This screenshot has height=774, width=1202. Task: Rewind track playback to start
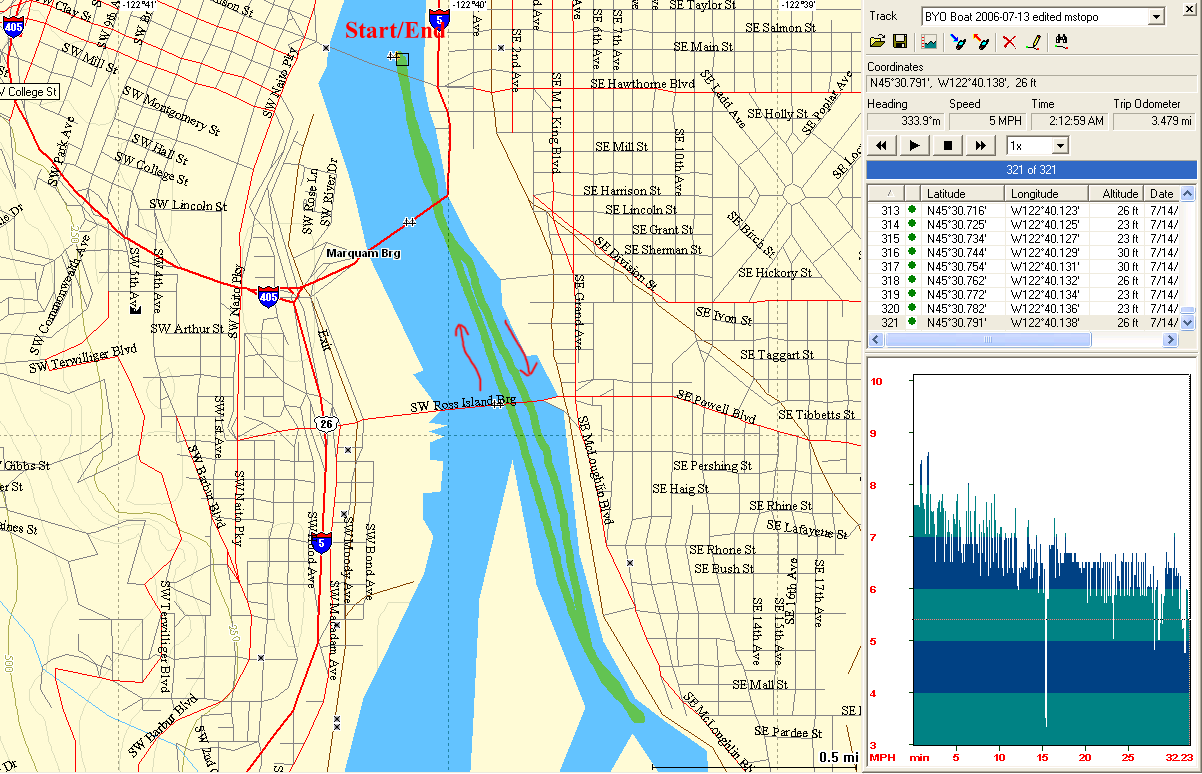tap(882, 146)
